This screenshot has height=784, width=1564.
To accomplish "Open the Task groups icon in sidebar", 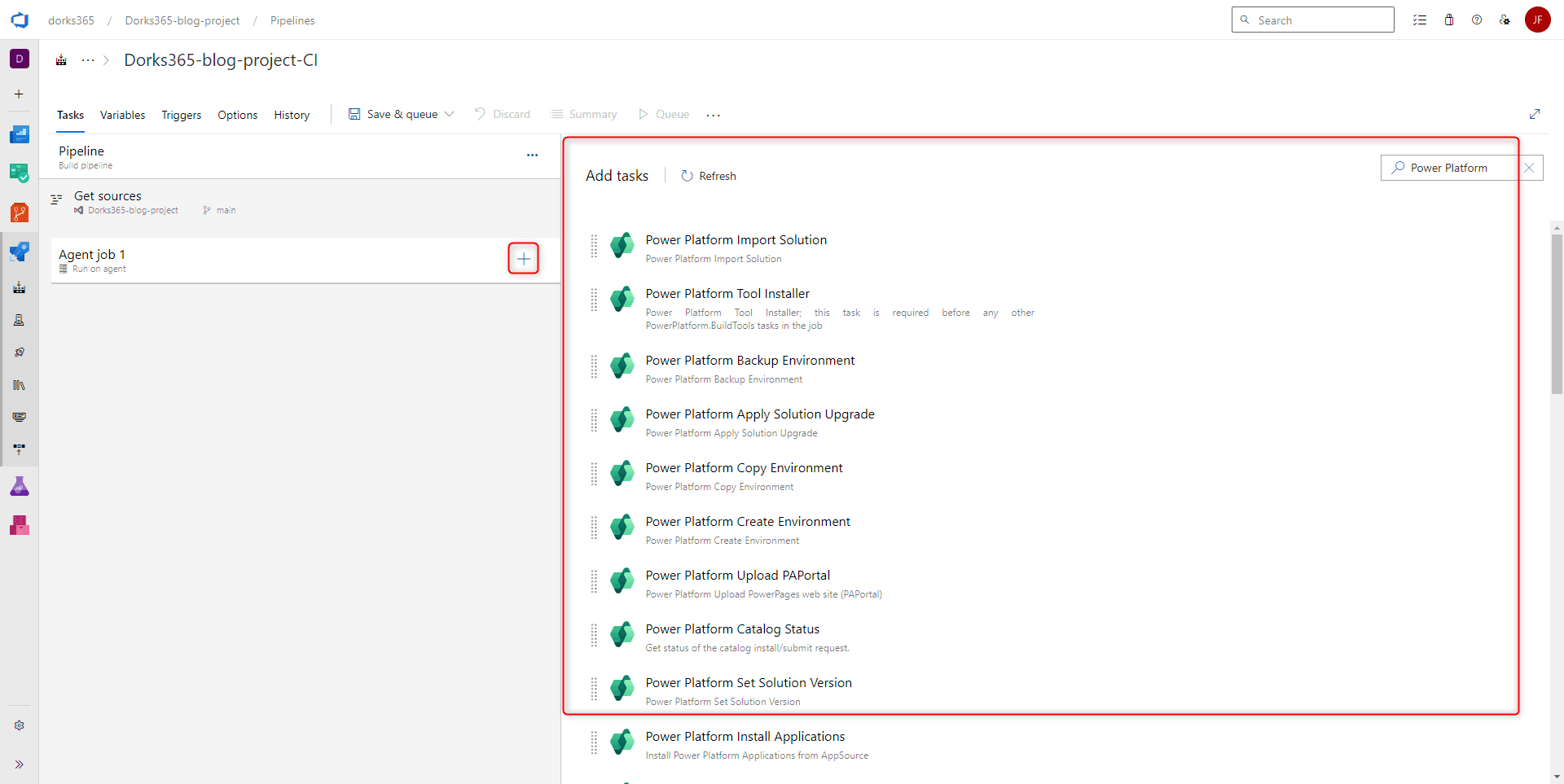I will tap(20, 417).
